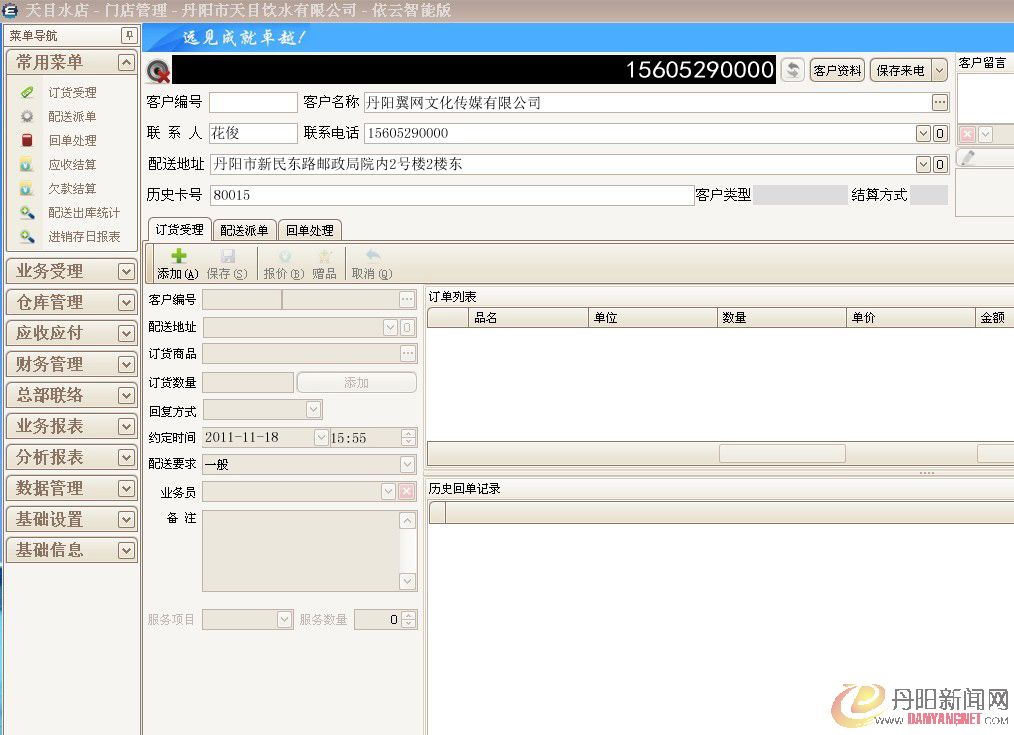
Task: Switch to the 订货受理 tab
Action: click(179, 229)
